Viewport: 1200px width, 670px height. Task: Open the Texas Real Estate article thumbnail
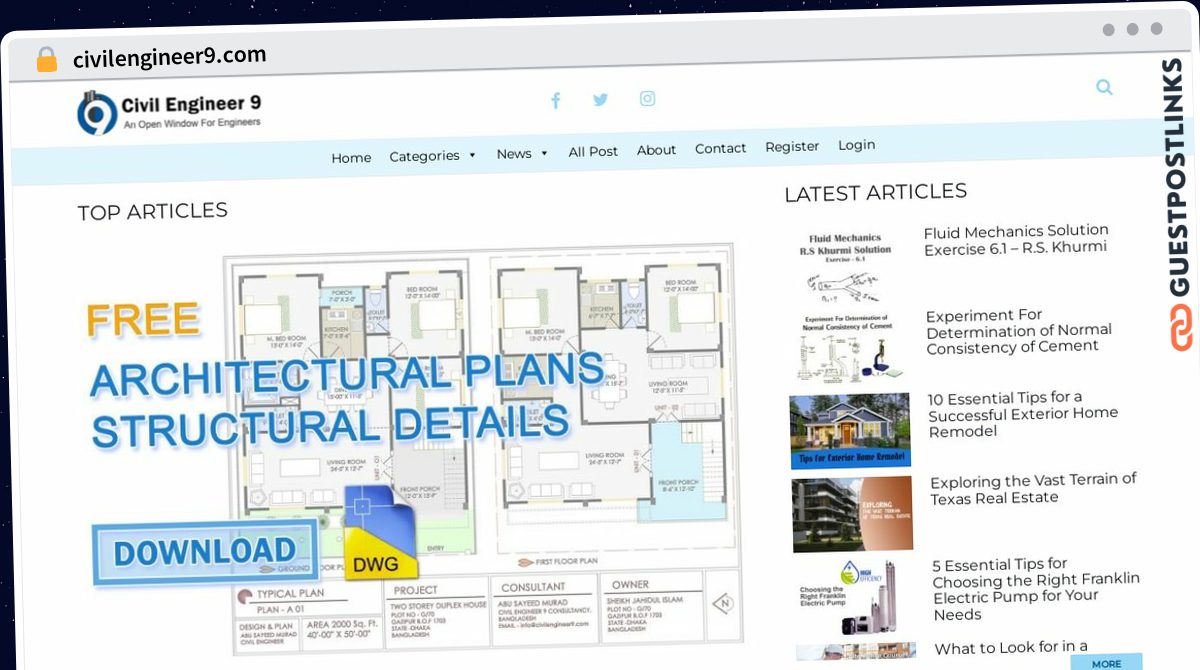[852, 514]
